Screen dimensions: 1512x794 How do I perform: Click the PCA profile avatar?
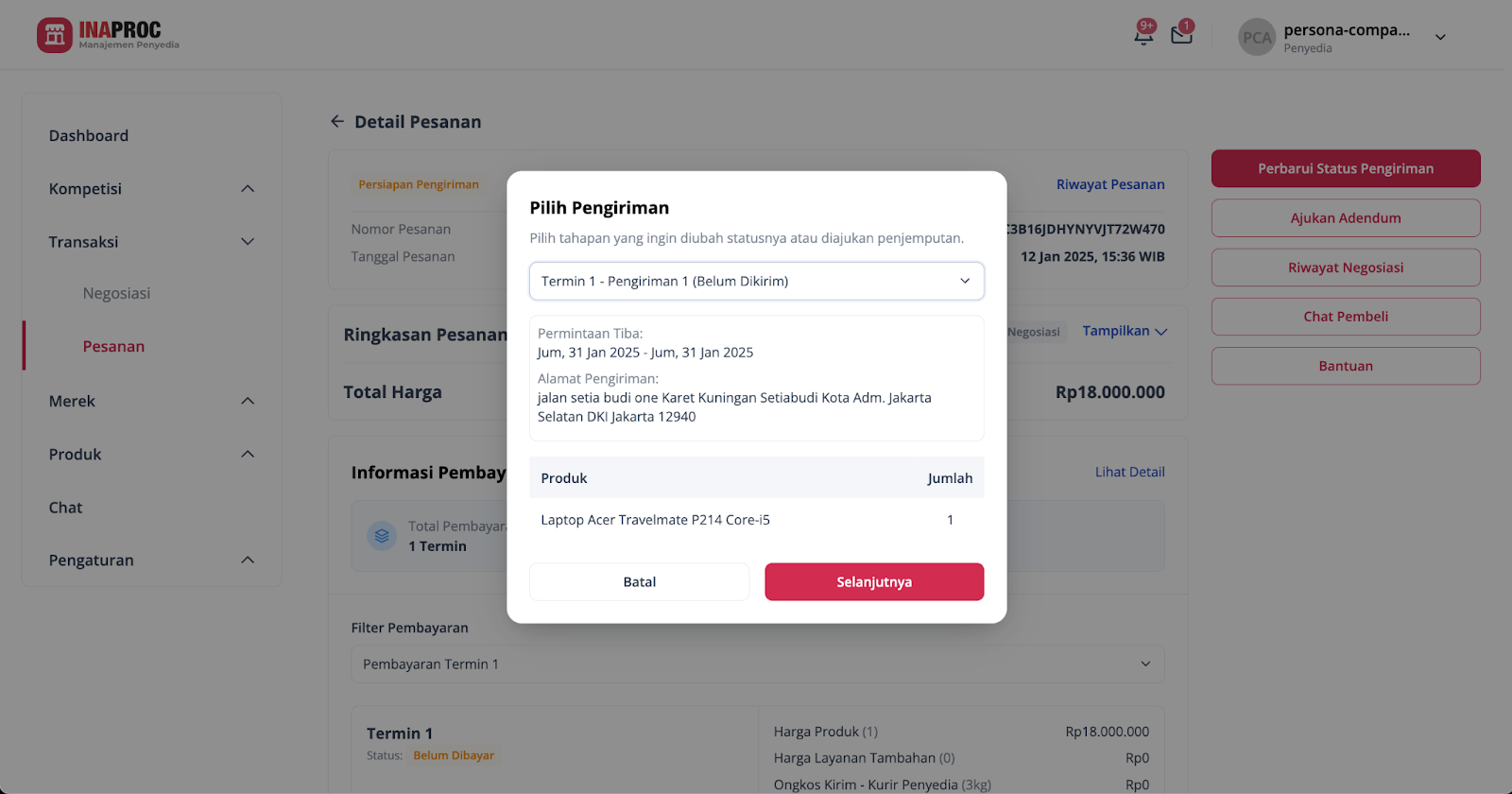(1257, 37)
